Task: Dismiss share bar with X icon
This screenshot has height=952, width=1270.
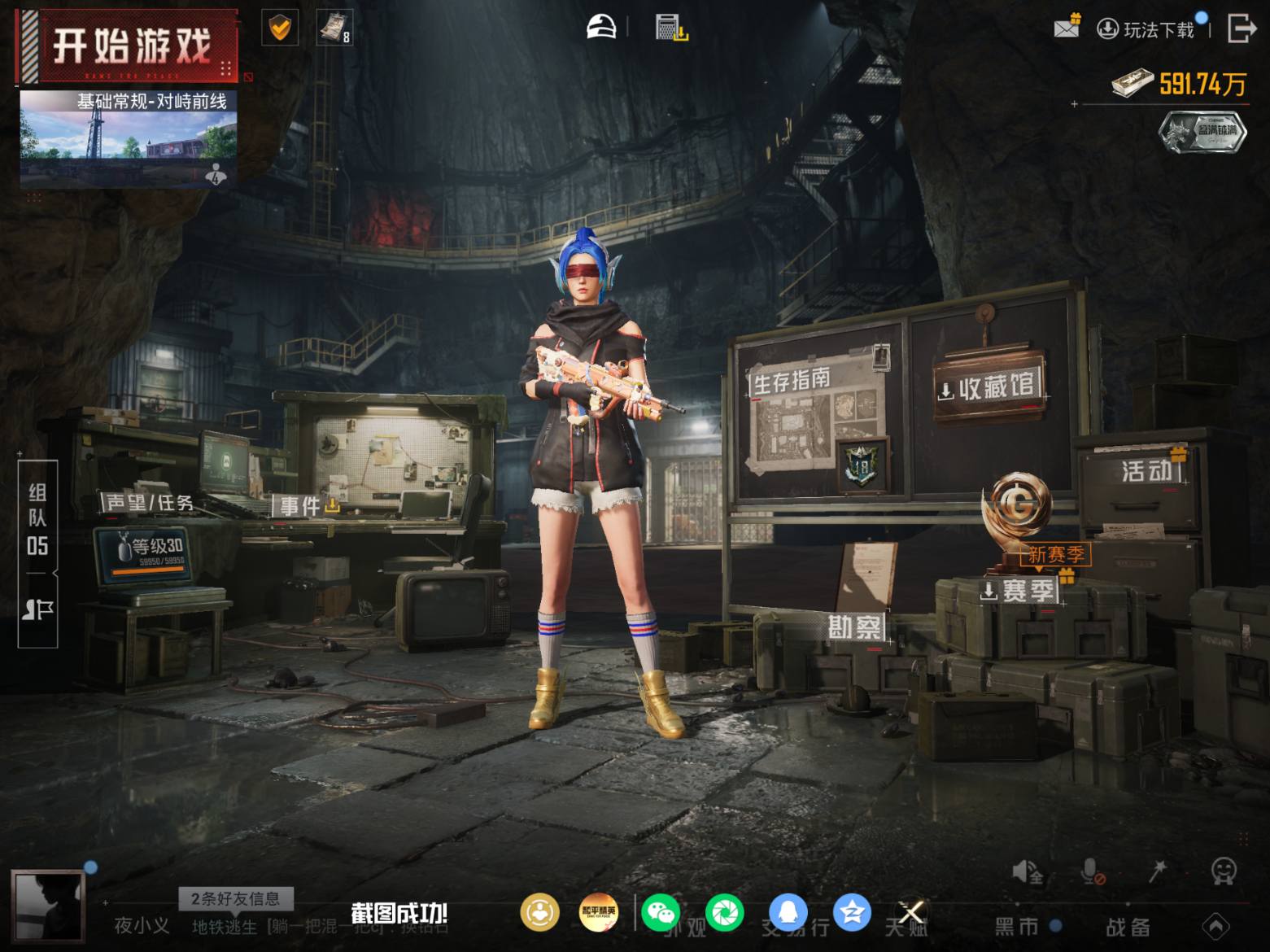Action: point(910,912)
